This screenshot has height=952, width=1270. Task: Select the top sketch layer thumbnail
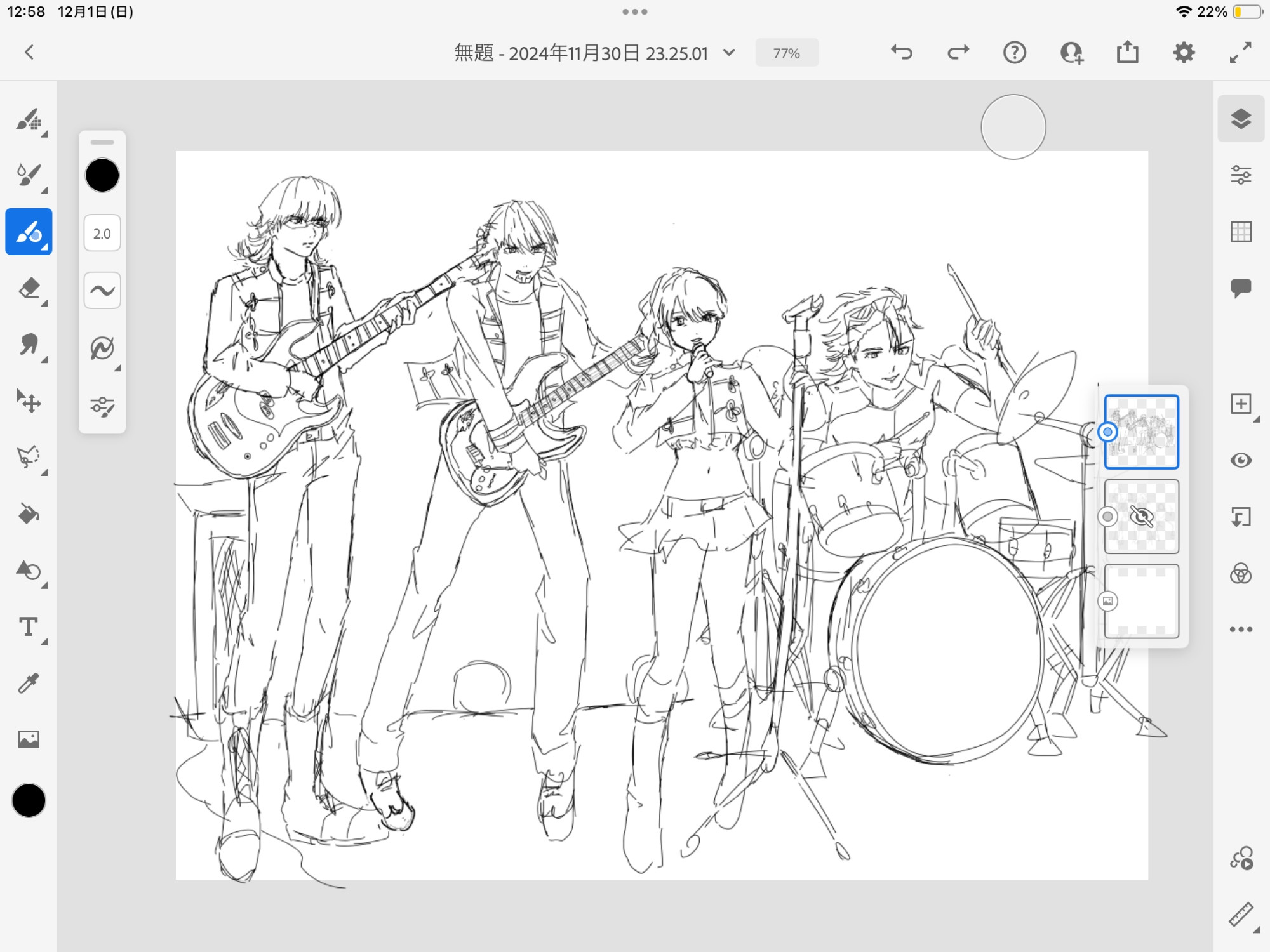pos(1142,432)
